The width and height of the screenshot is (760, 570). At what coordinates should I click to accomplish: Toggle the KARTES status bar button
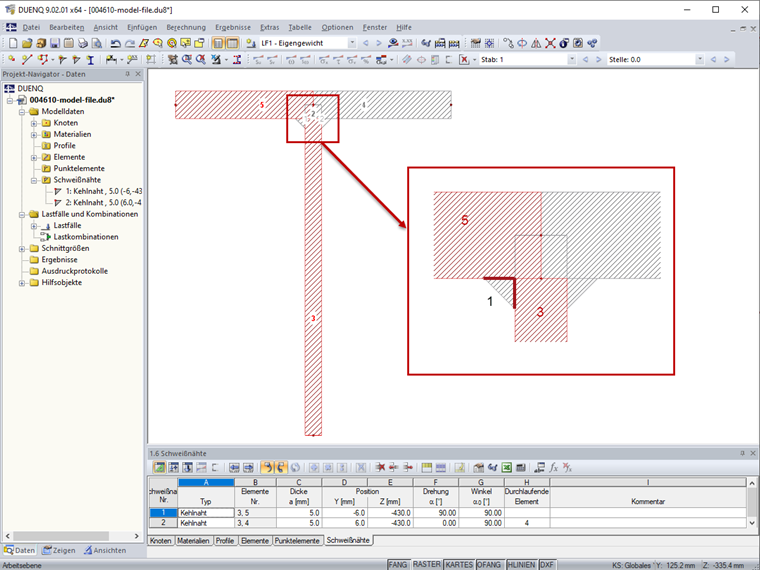[x=459, y=565]
